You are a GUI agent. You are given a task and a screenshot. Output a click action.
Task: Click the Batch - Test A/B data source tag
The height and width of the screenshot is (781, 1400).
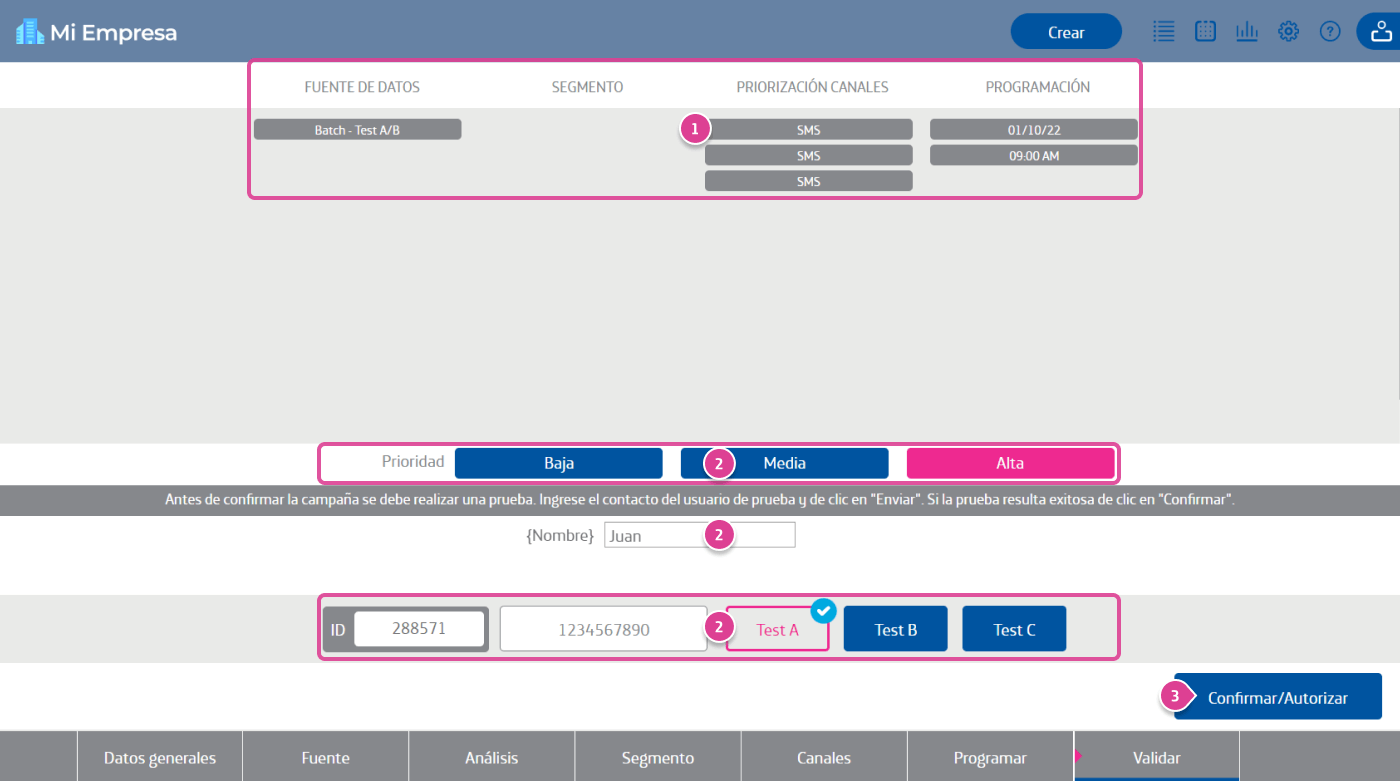point(357,130)
